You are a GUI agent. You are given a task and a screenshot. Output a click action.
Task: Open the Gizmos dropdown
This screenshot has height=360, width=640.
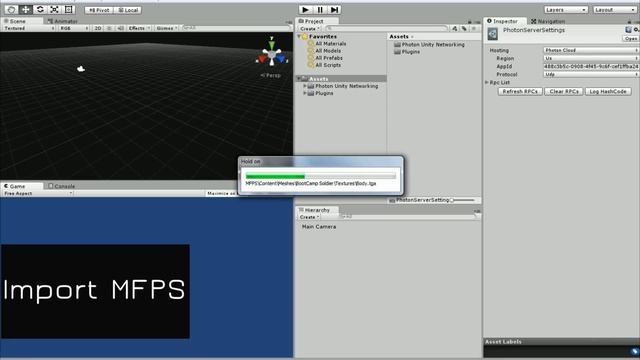point(167,28)
